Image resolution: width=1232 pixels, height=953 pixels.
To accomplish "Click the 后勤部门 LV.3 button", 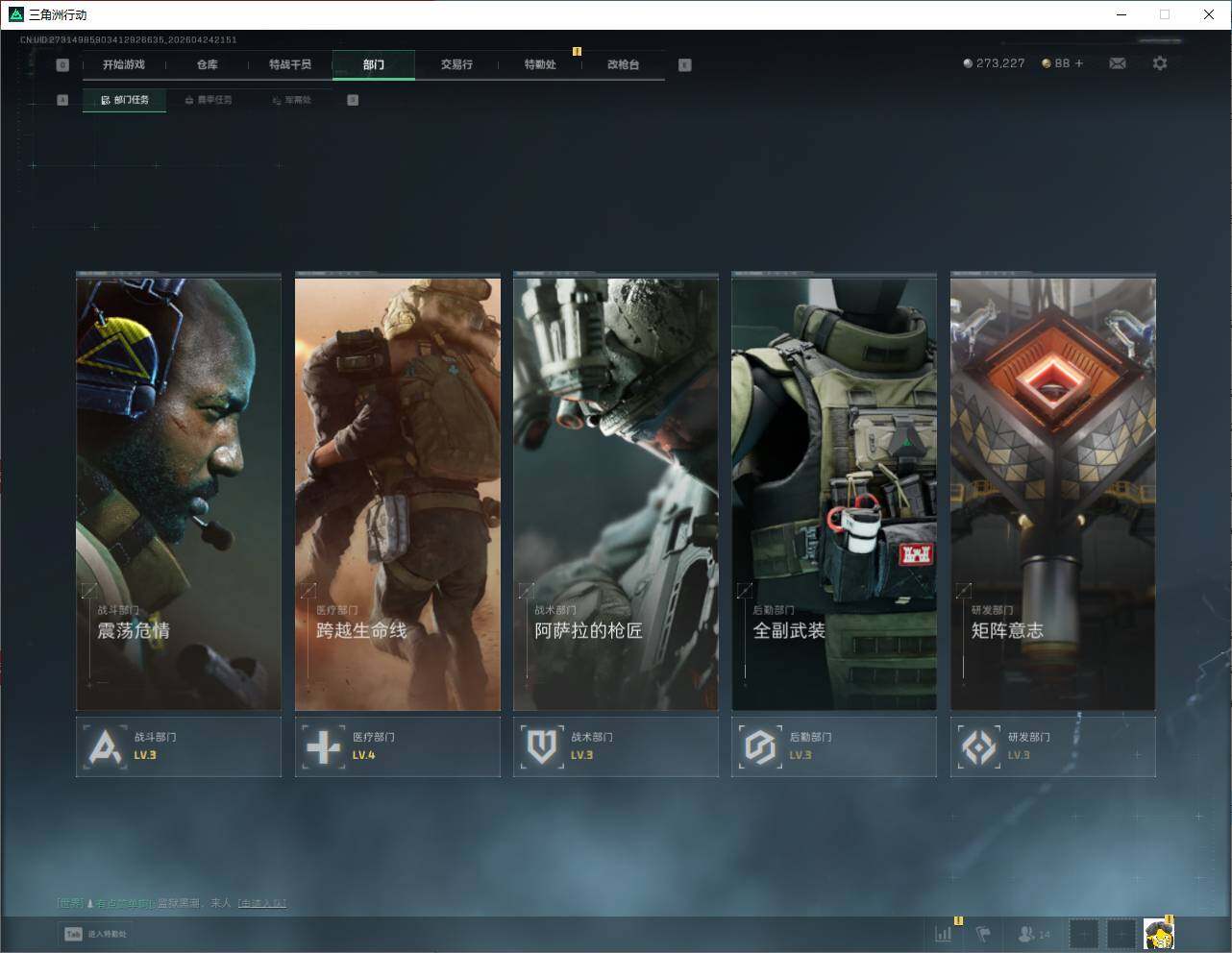I will [x=834, y=746].
